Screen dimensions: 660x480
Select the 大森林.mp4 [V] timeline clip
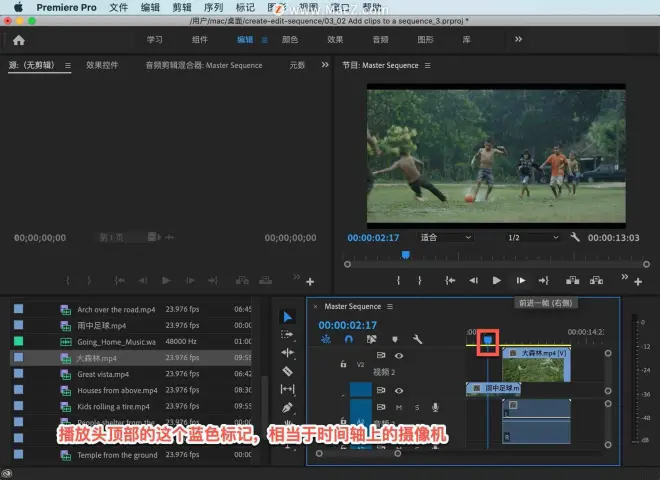(536, 365)
